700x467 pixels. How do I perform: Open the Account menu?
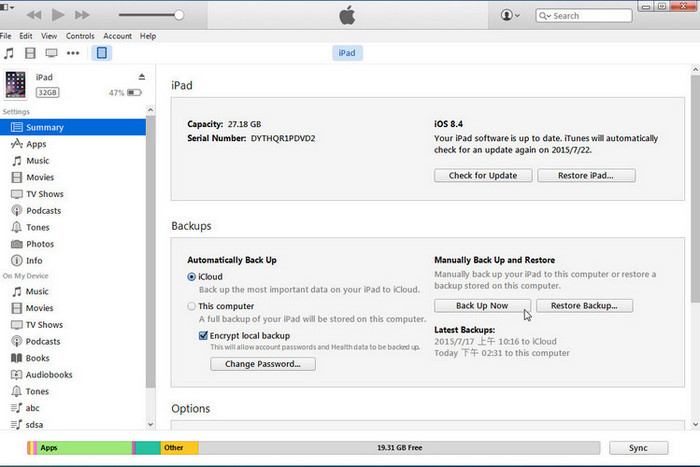(x=117, y=36)
